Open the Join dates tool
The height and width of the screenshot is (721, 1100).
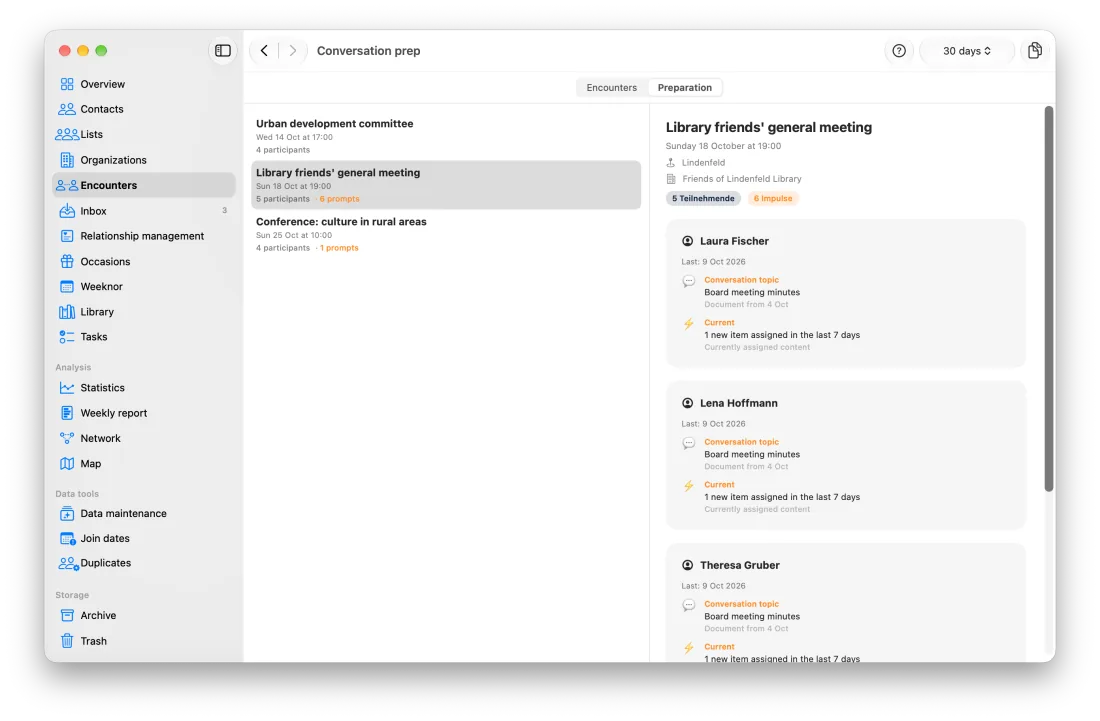click(x=144, y=539)
